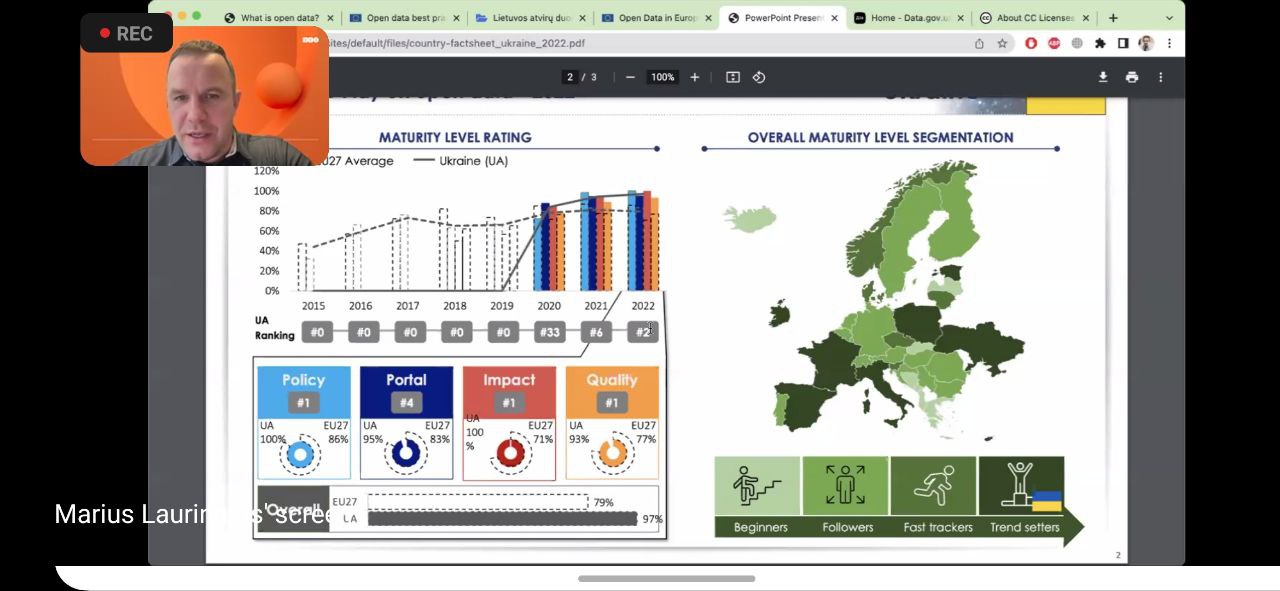Rotate the PDF counterclockwise
The width and height of the screenshot is (1280, 591).
759,77
